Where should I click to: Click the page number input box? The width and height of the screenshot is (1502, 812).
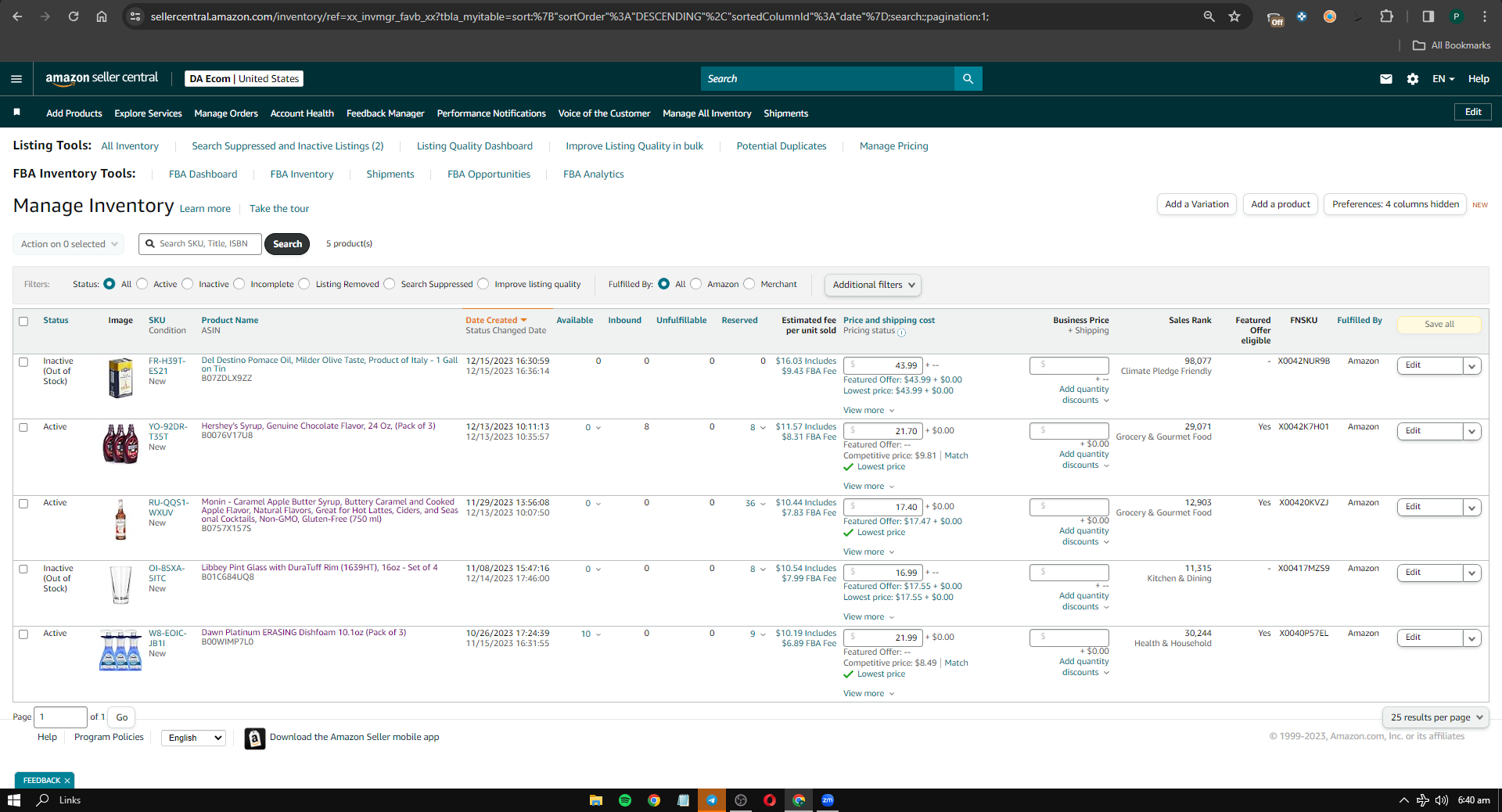[60, 717]
